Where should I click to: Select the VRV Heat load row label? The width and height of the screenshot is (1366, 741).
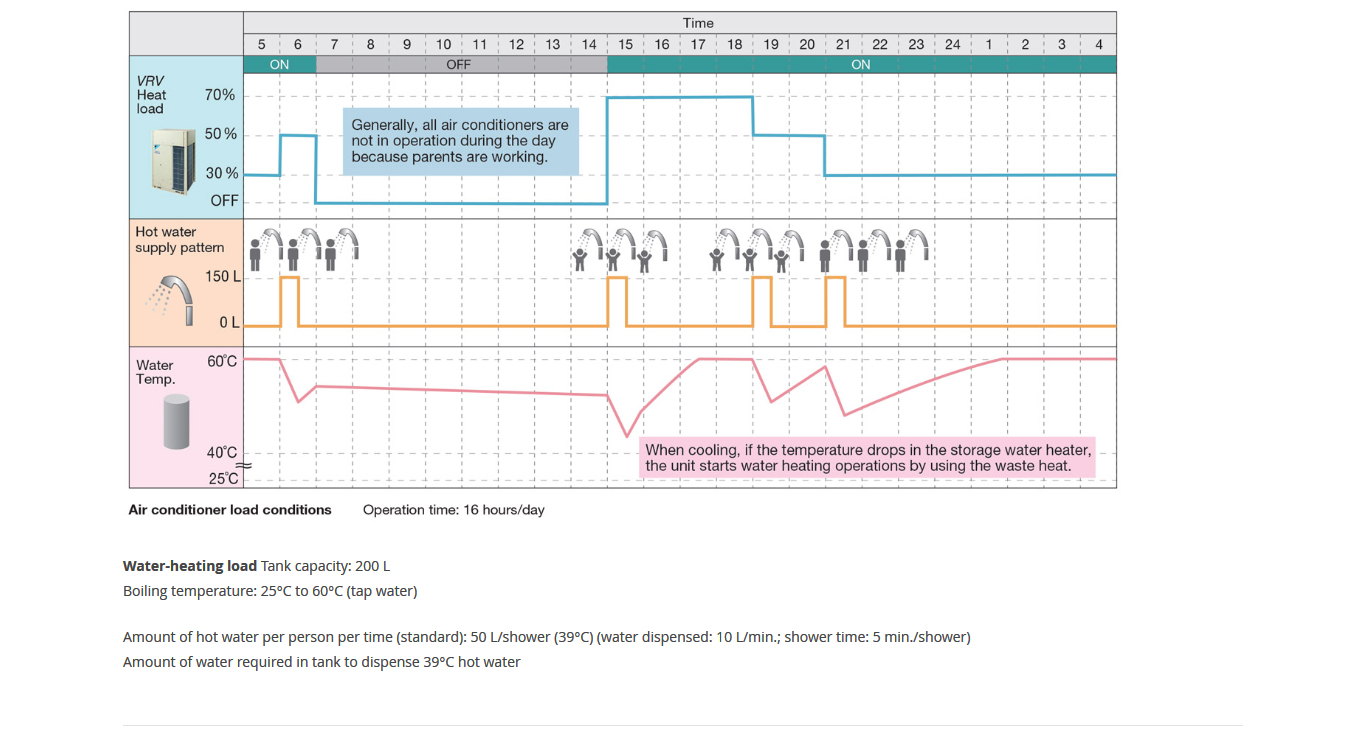coord(152,95)
